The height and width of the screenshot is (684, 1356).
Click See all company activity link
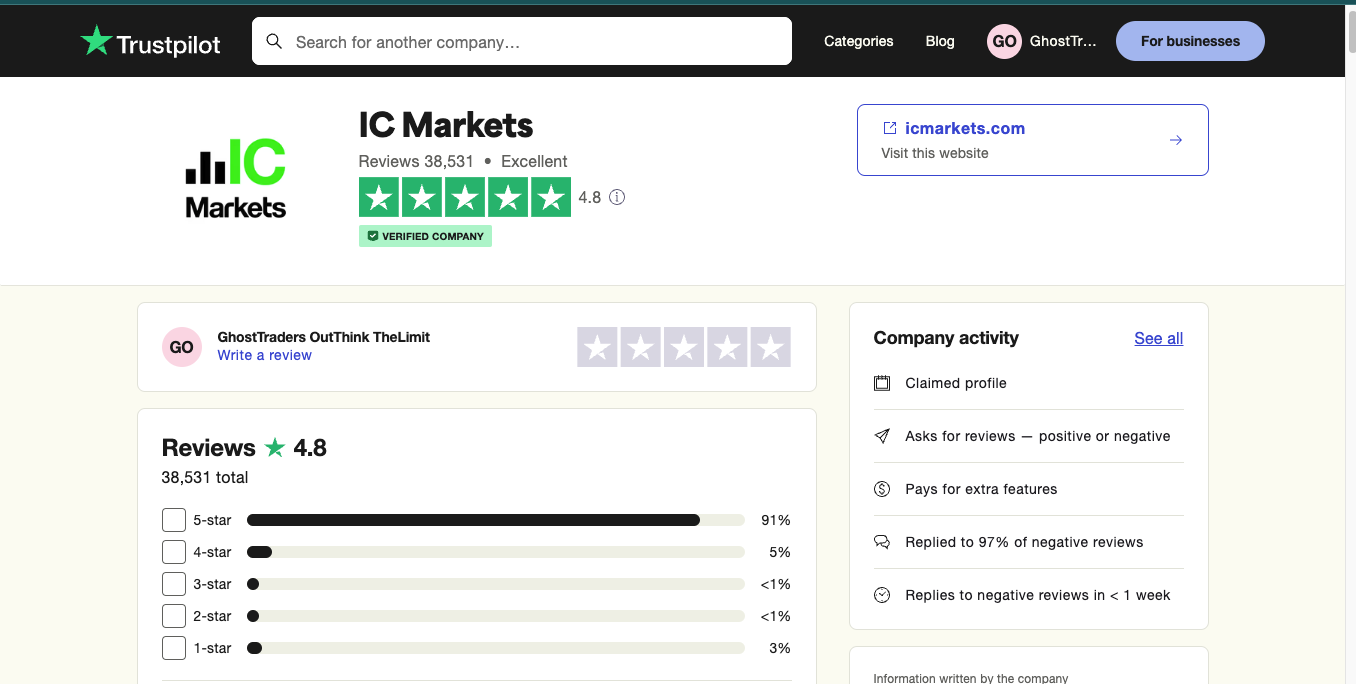coord(1158,338)
